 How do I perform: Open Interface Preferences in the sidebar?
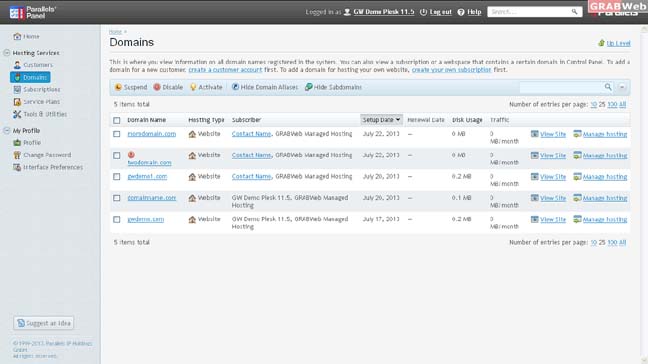pyautogui.click(x=48, y=167)
